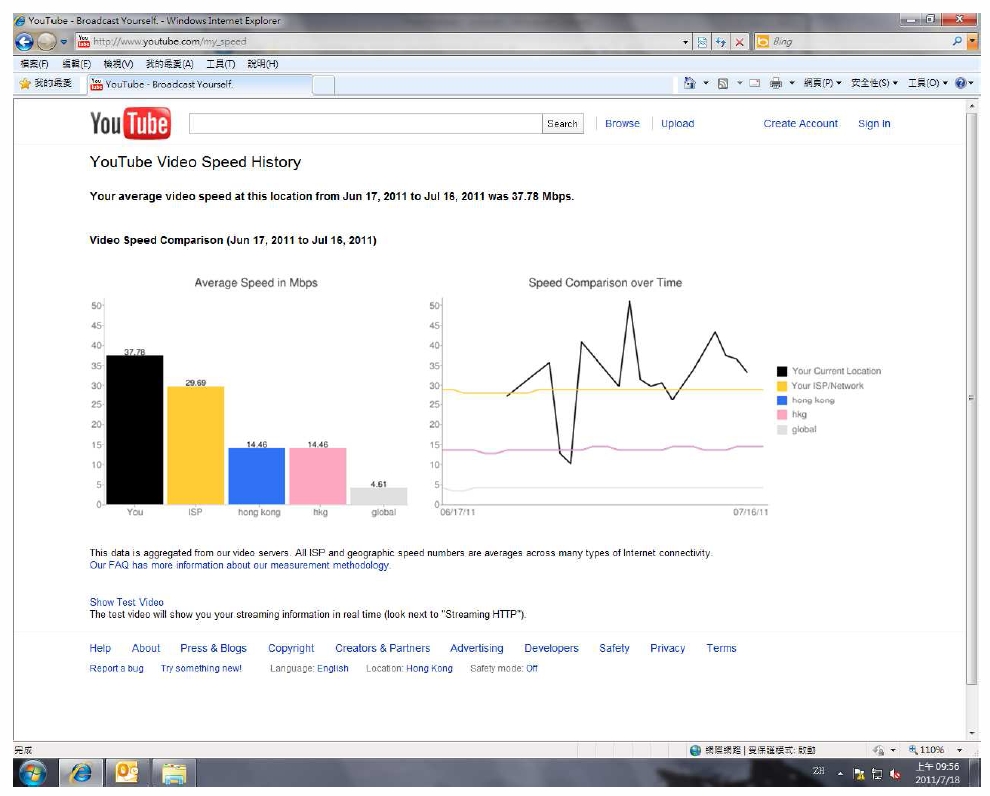Click the Bing search magnifier icon
The width and height of the screenshot is (990, 796).
coord(957,42)
